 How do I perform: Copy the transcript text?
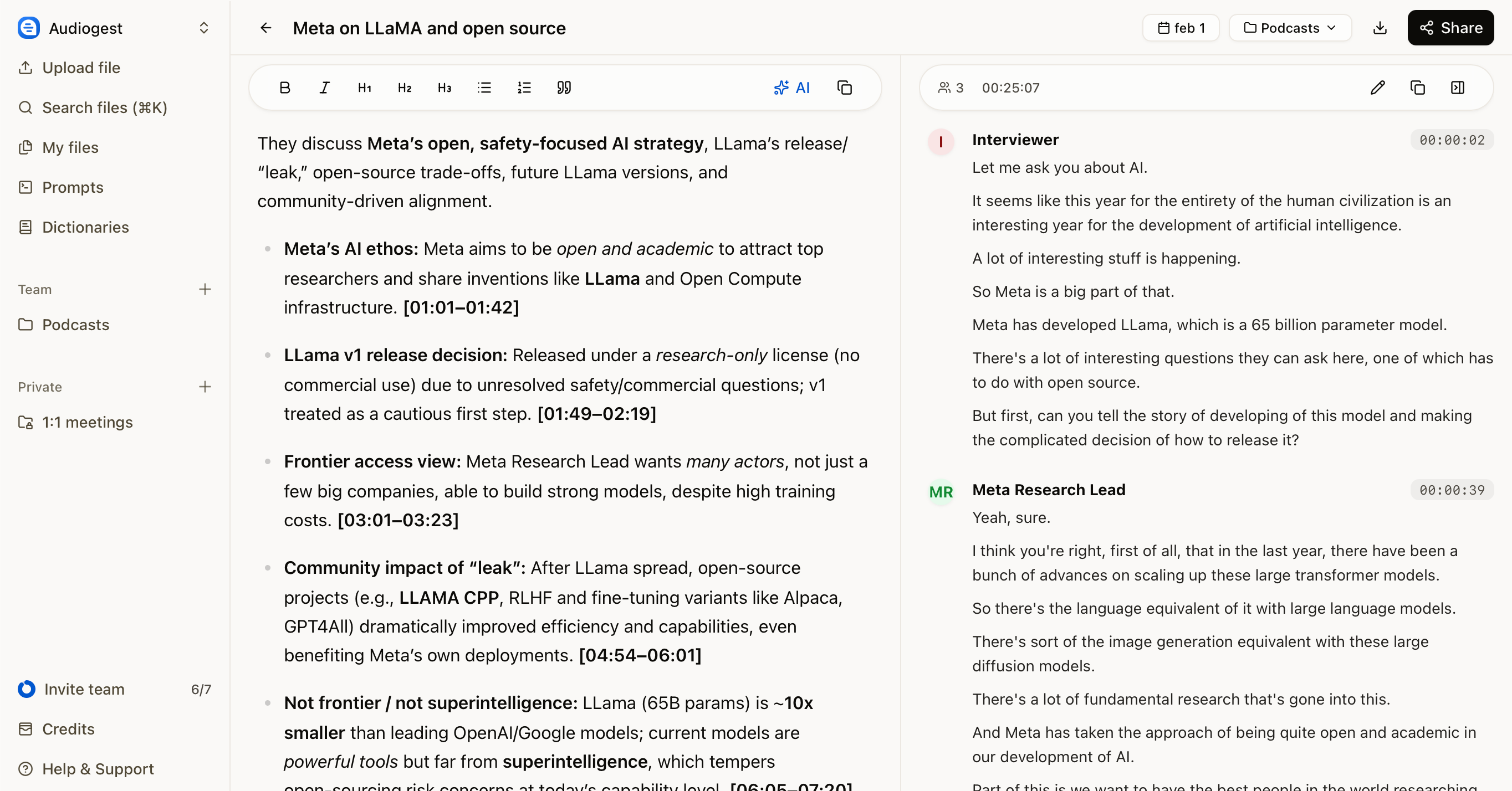[x=1418, y=88]
